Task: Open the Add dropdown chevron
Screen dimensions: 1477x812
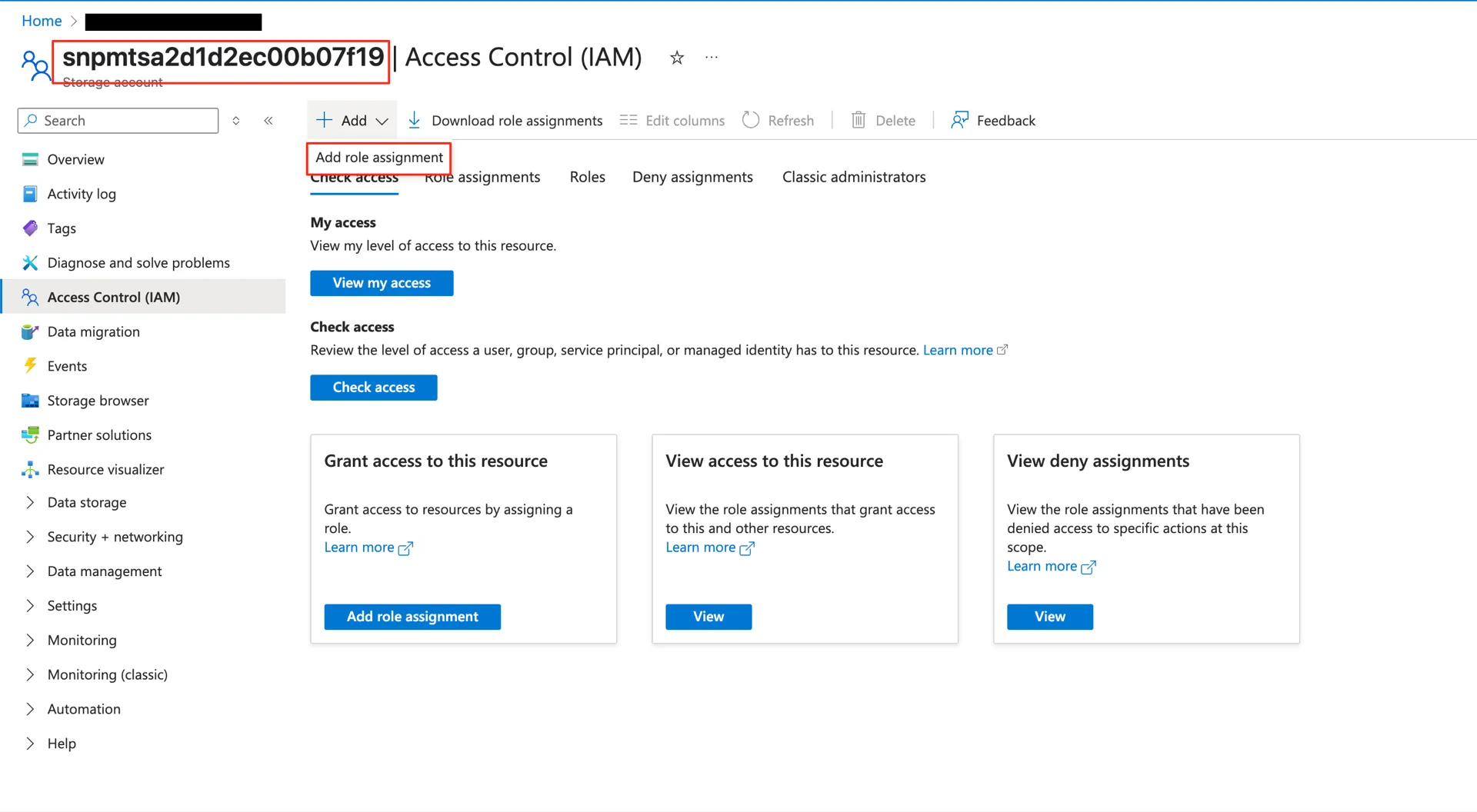Action: click(382, 121)
